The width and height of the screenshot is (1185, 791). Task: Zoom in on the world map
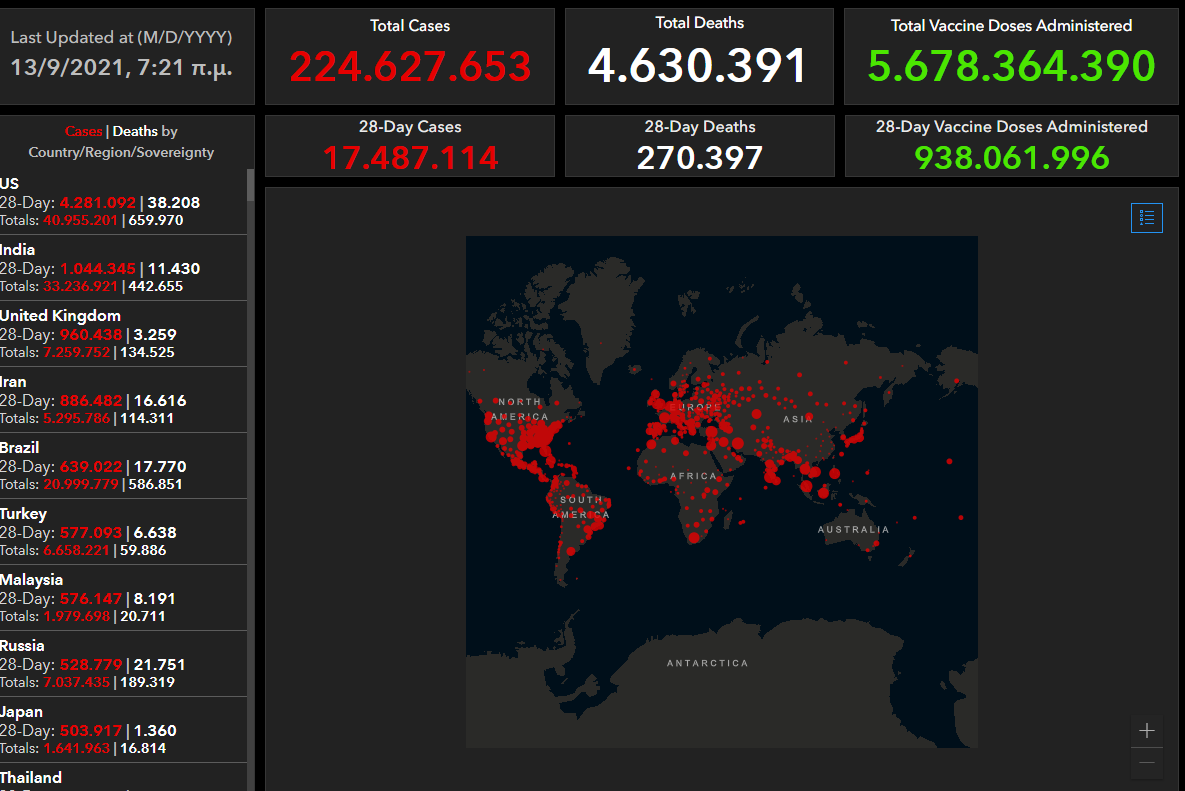[x=1146, y=731]
